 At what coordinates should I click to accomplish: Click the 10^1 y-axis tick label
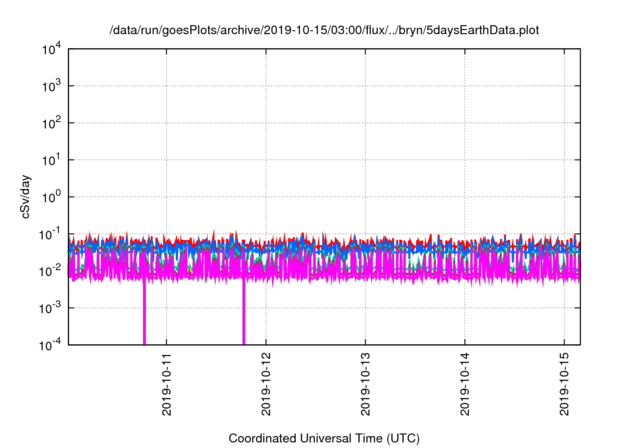51,160
